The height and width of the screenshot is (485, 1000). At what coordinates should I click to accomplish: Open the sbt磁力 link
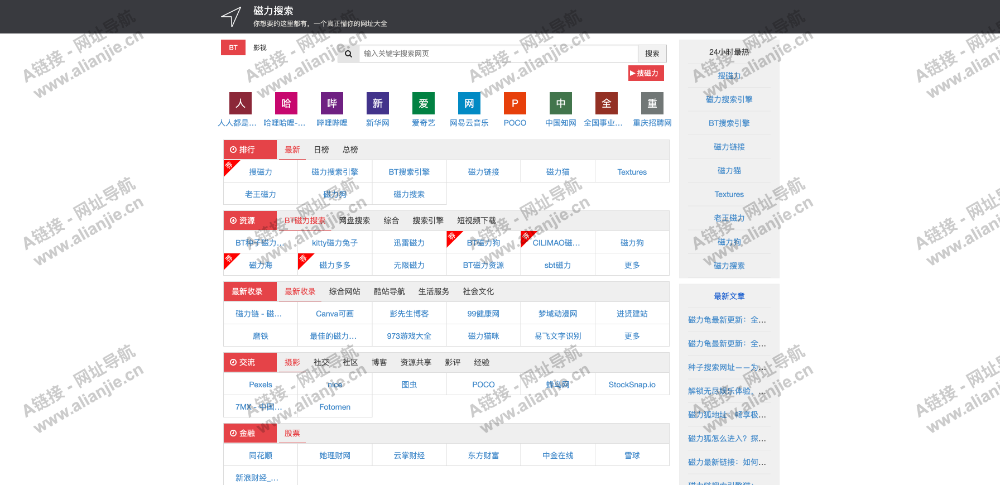(558, 265)
